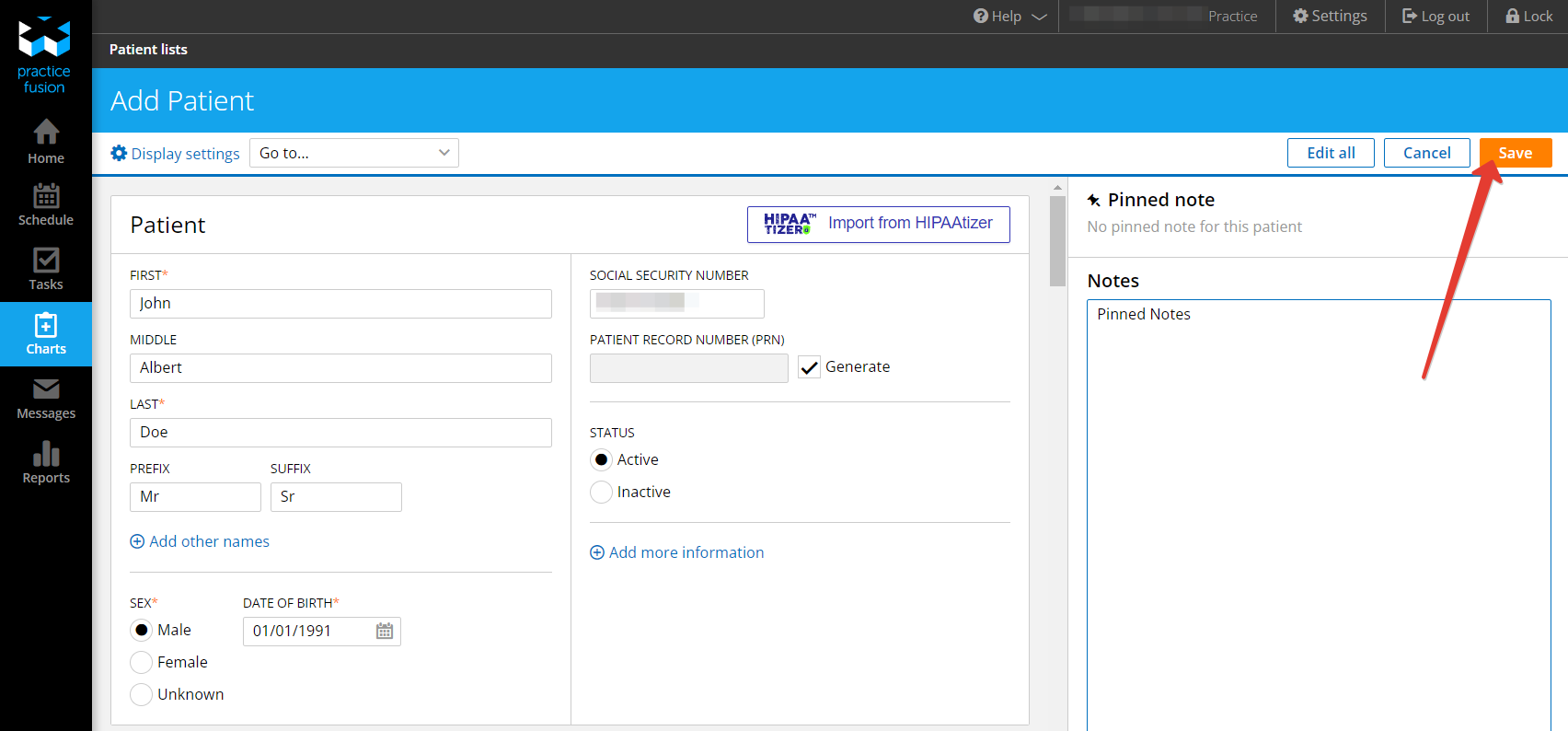Expand the Help menu

[x=1009, y=17]
